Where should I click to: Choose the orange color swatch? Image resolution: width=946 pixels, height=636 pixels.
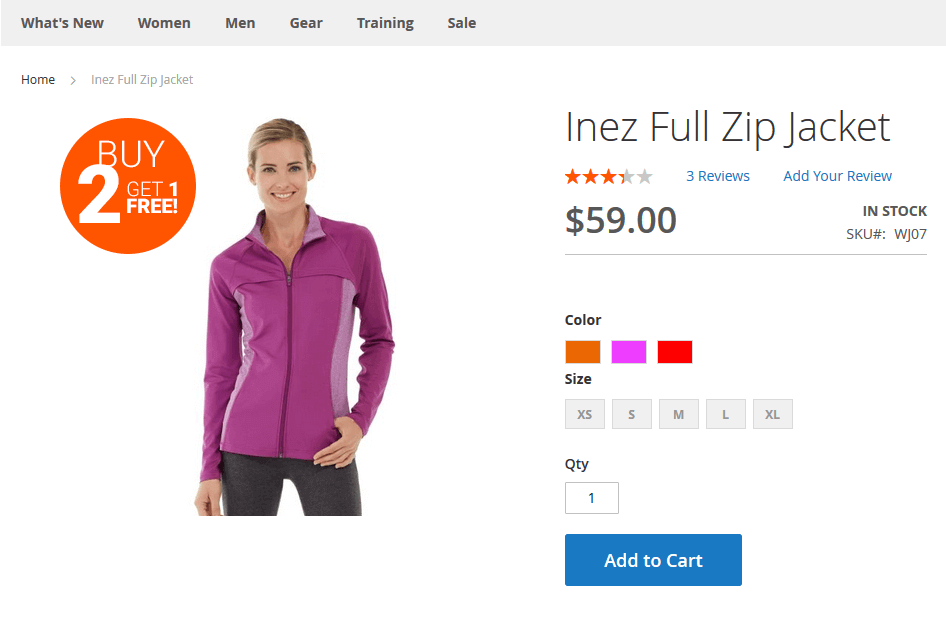[x=583, y=352]
